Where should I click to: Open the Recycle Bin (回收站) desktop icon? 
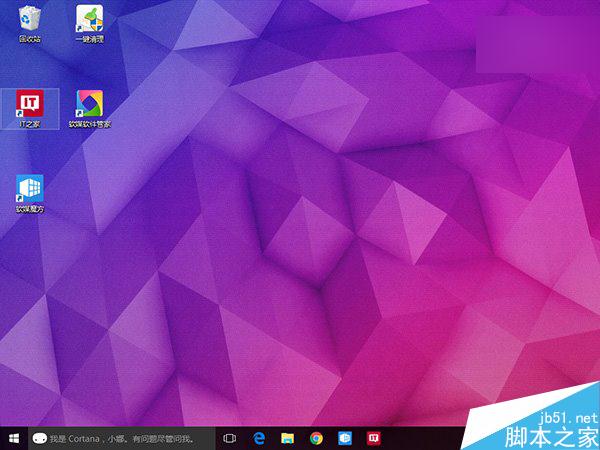tap(30, 18)
